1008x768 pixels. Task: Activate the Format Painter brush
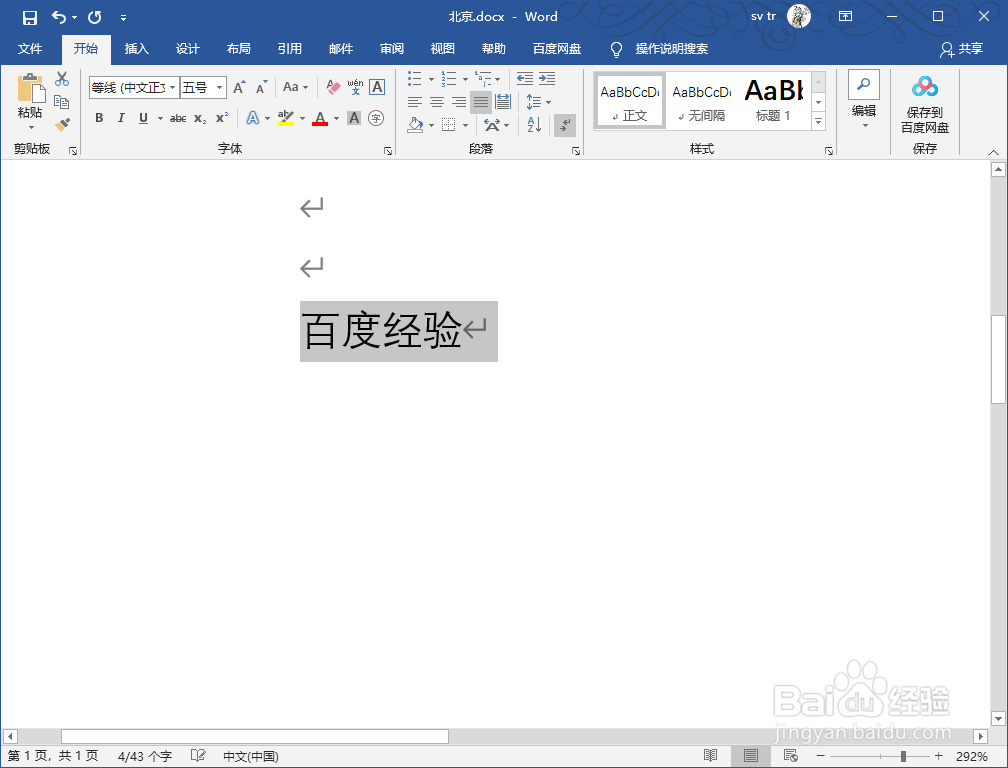tap(62, 124)
